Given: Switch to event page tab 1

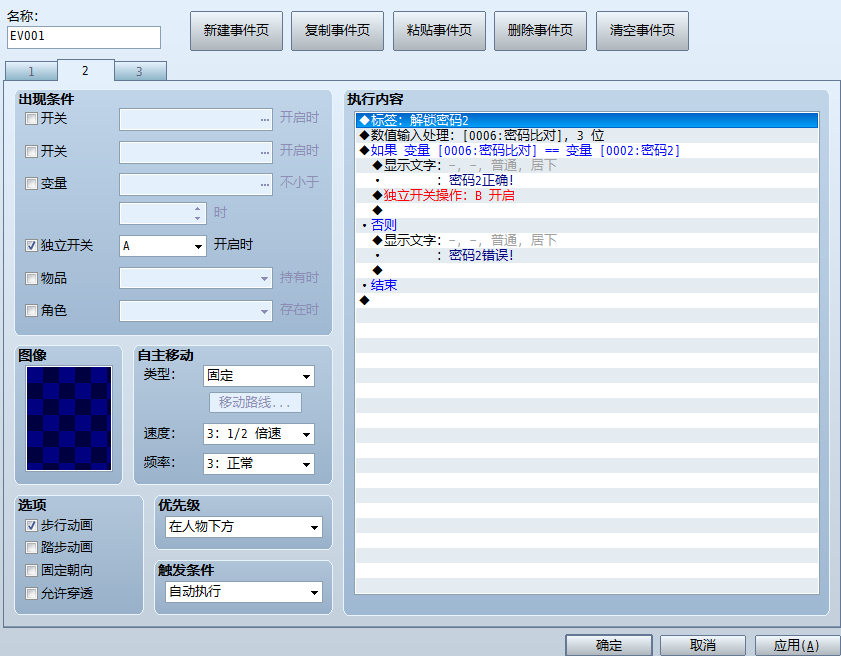Looking at the screenshot, I should point(31,71).
